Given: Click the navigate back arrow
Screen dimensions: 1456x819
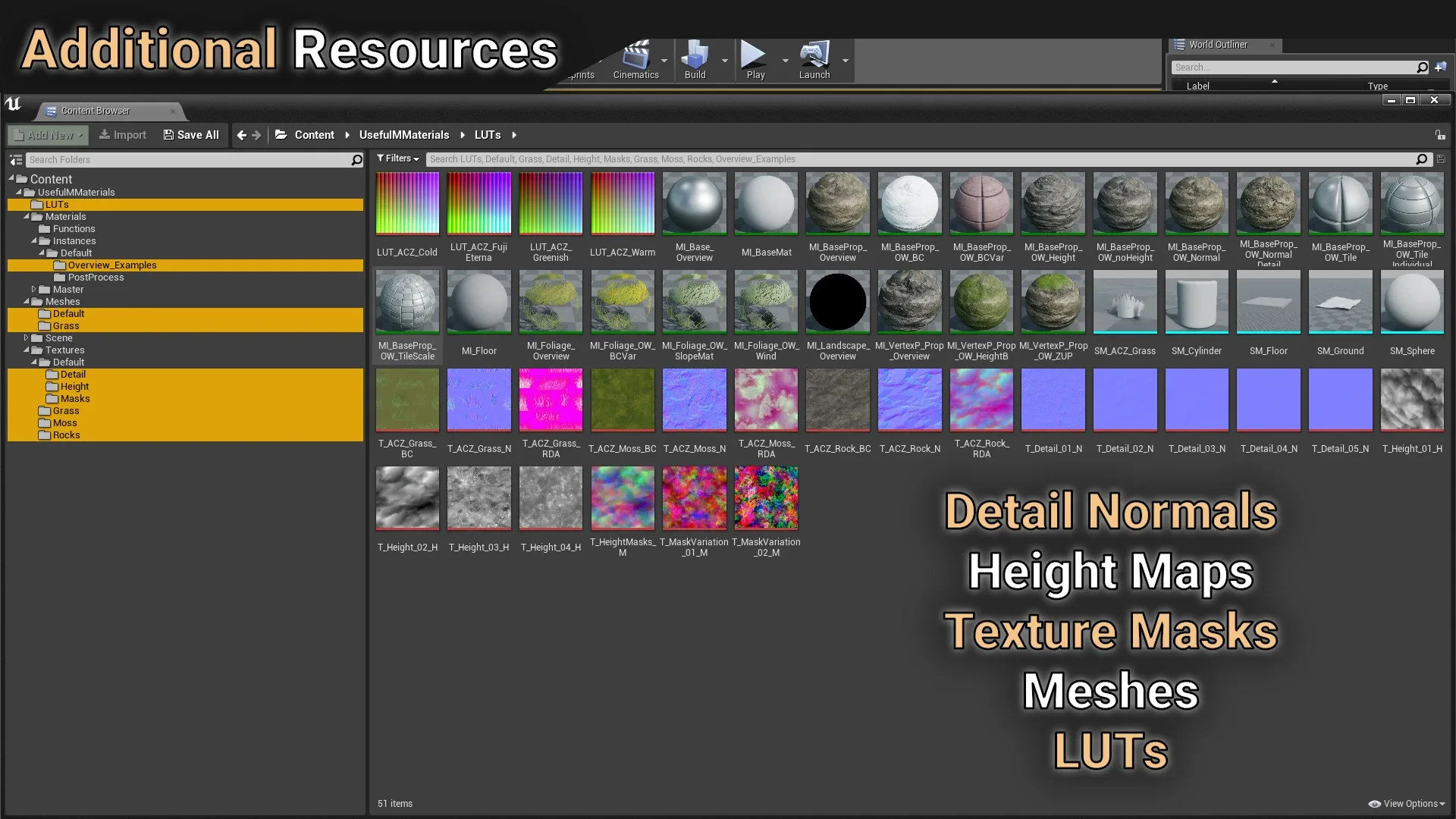Looking at the screenshot, I should tap(241, 135).
